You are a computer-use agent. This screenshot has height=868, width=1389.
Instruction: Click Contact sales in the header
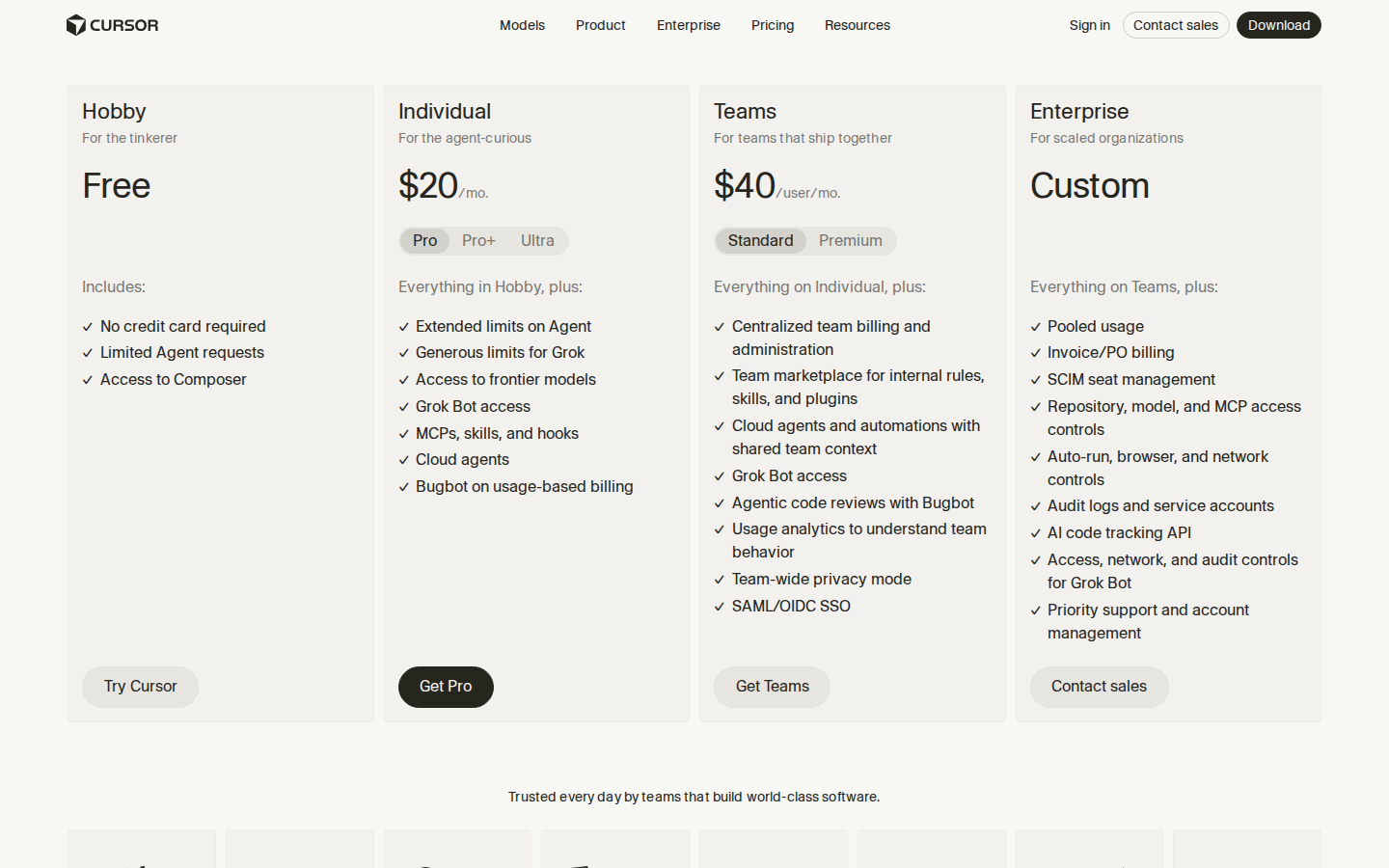coord(1176,25)
